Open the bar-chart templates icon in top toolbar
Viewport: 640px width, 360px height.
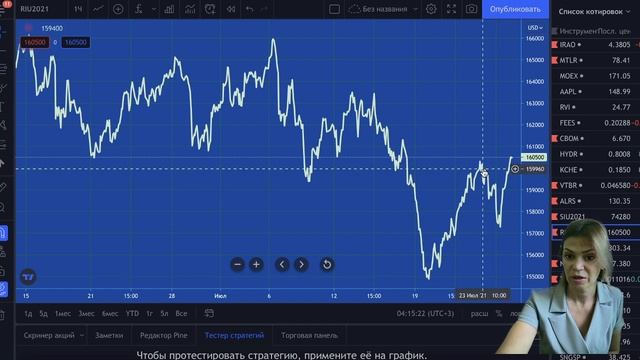pos(169,9)
